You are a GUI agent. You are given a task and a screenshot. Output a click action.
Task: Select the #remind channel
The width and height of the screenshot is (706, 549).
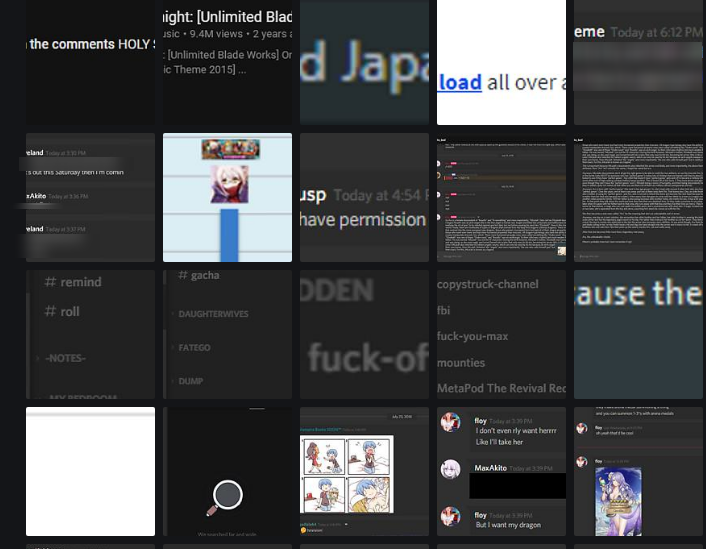tap(73, 282)
